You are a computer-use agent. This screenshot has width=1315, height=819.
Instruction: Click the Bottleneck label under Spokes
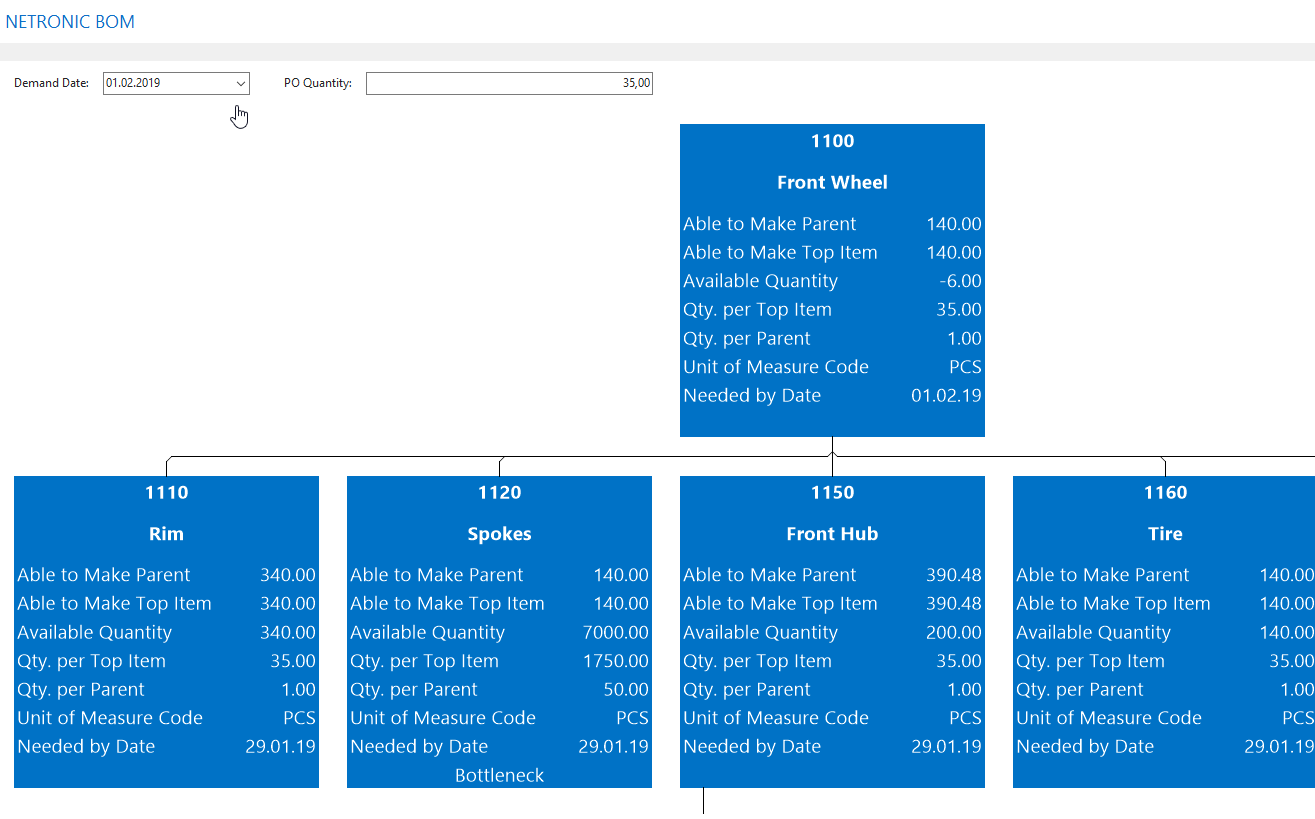tap(499, 775)
